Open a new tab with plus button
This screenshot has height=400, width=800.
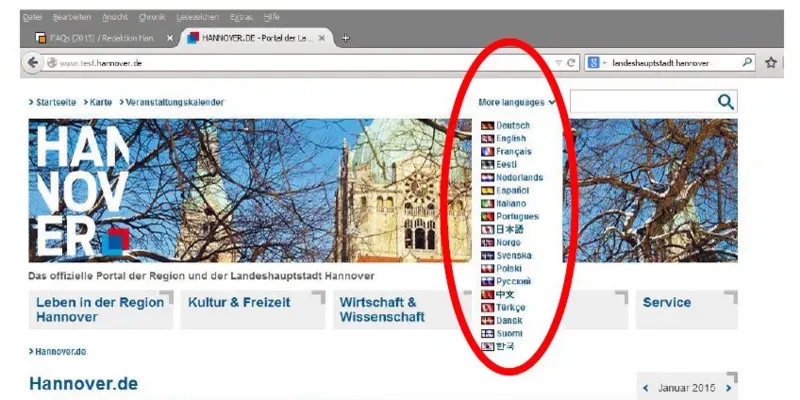[x=345, y=38]
